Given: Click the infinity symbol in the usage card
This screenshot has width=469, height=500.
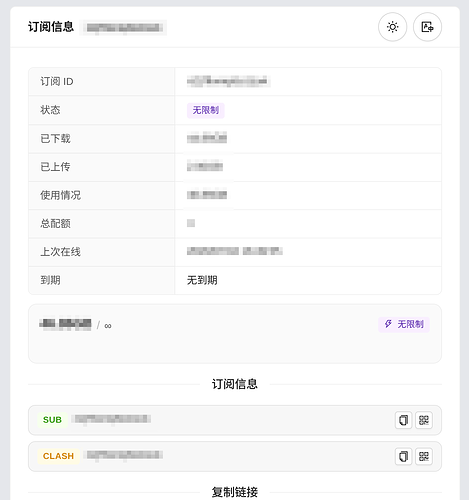Looking at the screenshot, I should [x=108, y=326].
